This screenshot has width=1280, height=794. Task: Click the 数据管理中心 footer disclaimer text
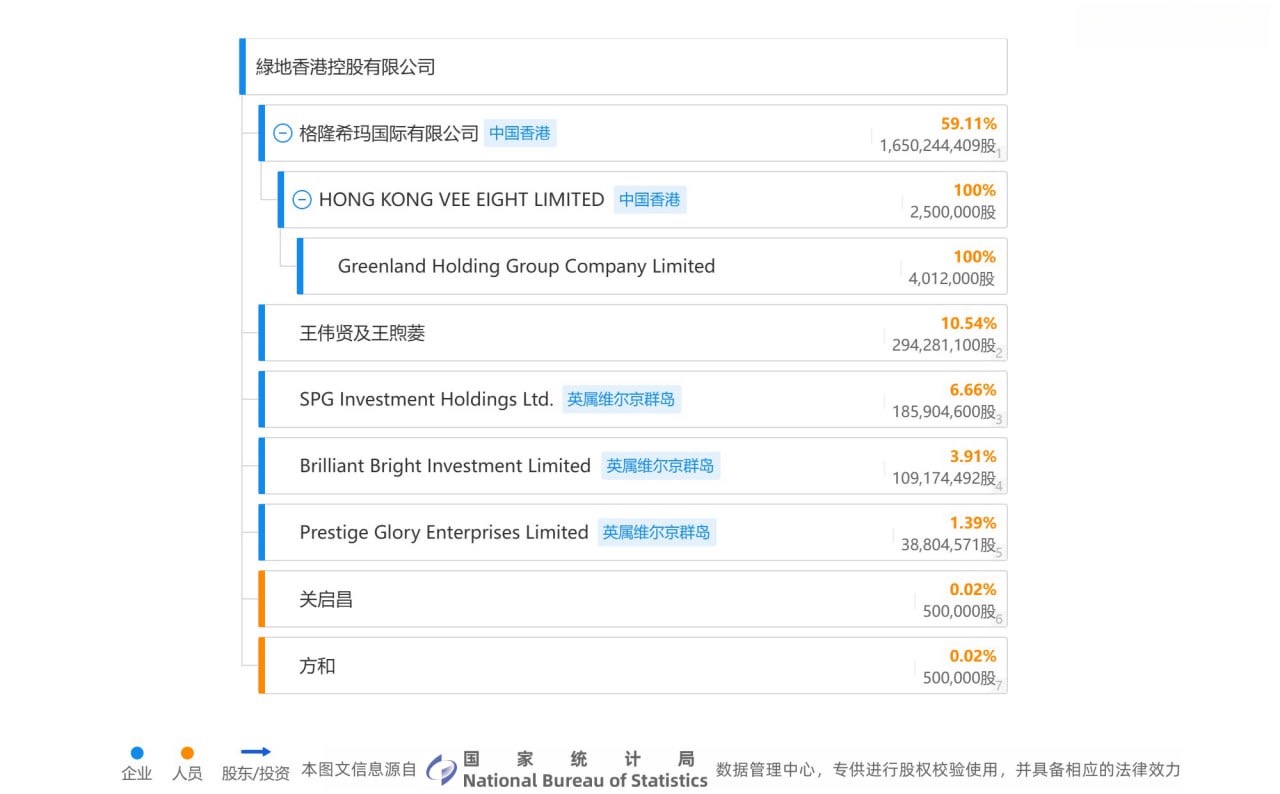click(948, 770)
